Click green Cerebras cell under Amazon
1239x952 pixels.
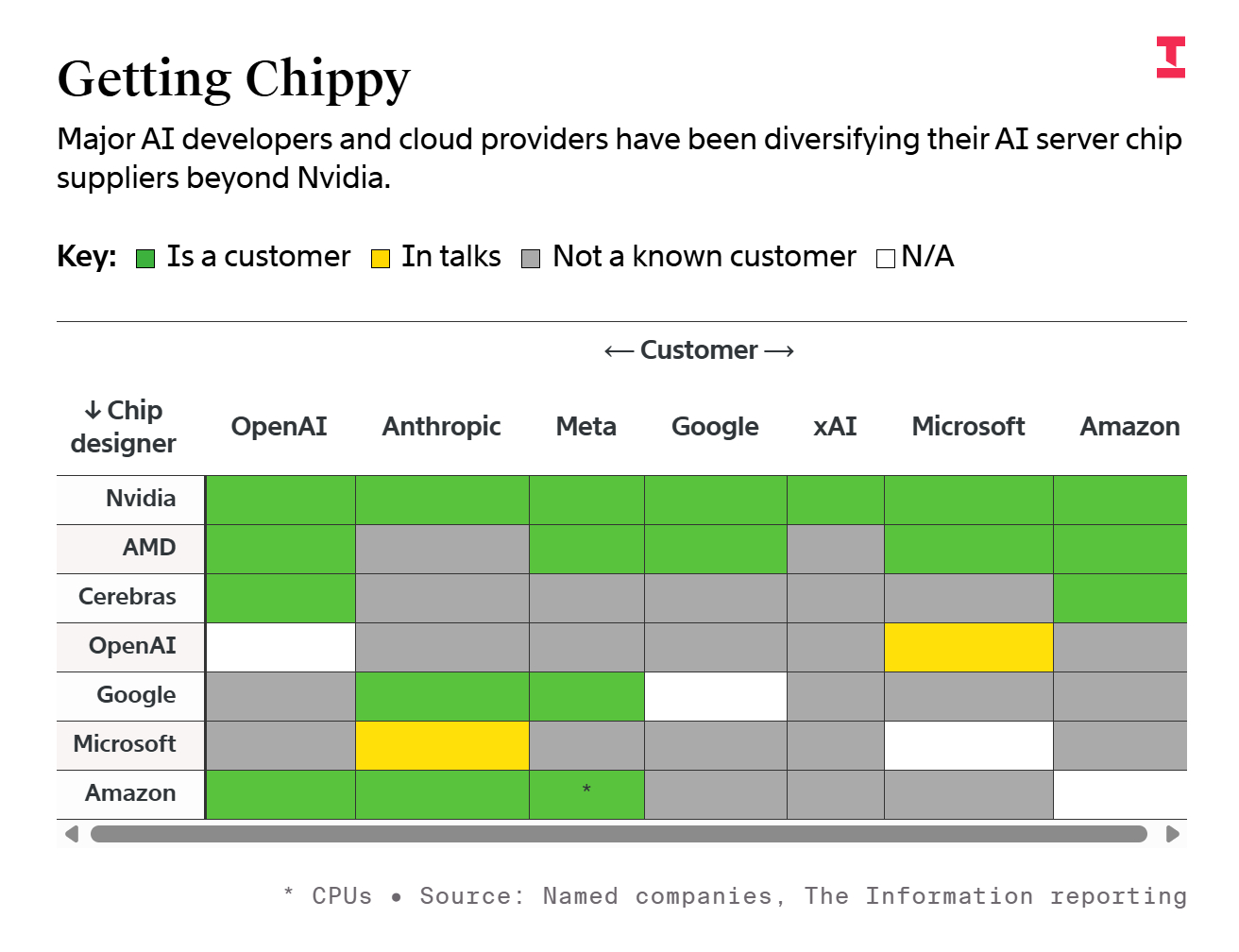1120,598
